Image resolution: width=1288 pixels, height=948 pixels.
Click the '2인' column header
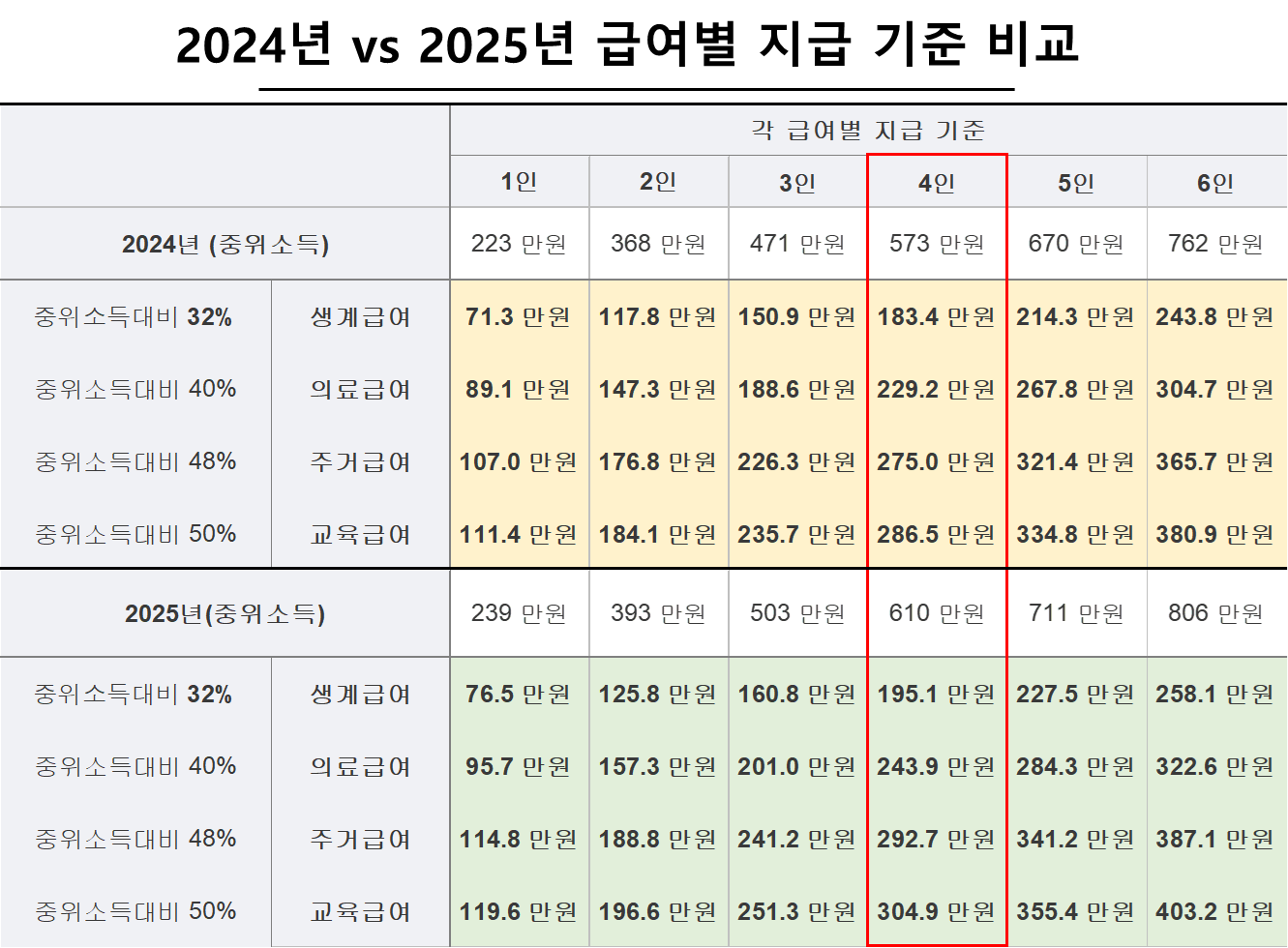(x=658, y=182)
